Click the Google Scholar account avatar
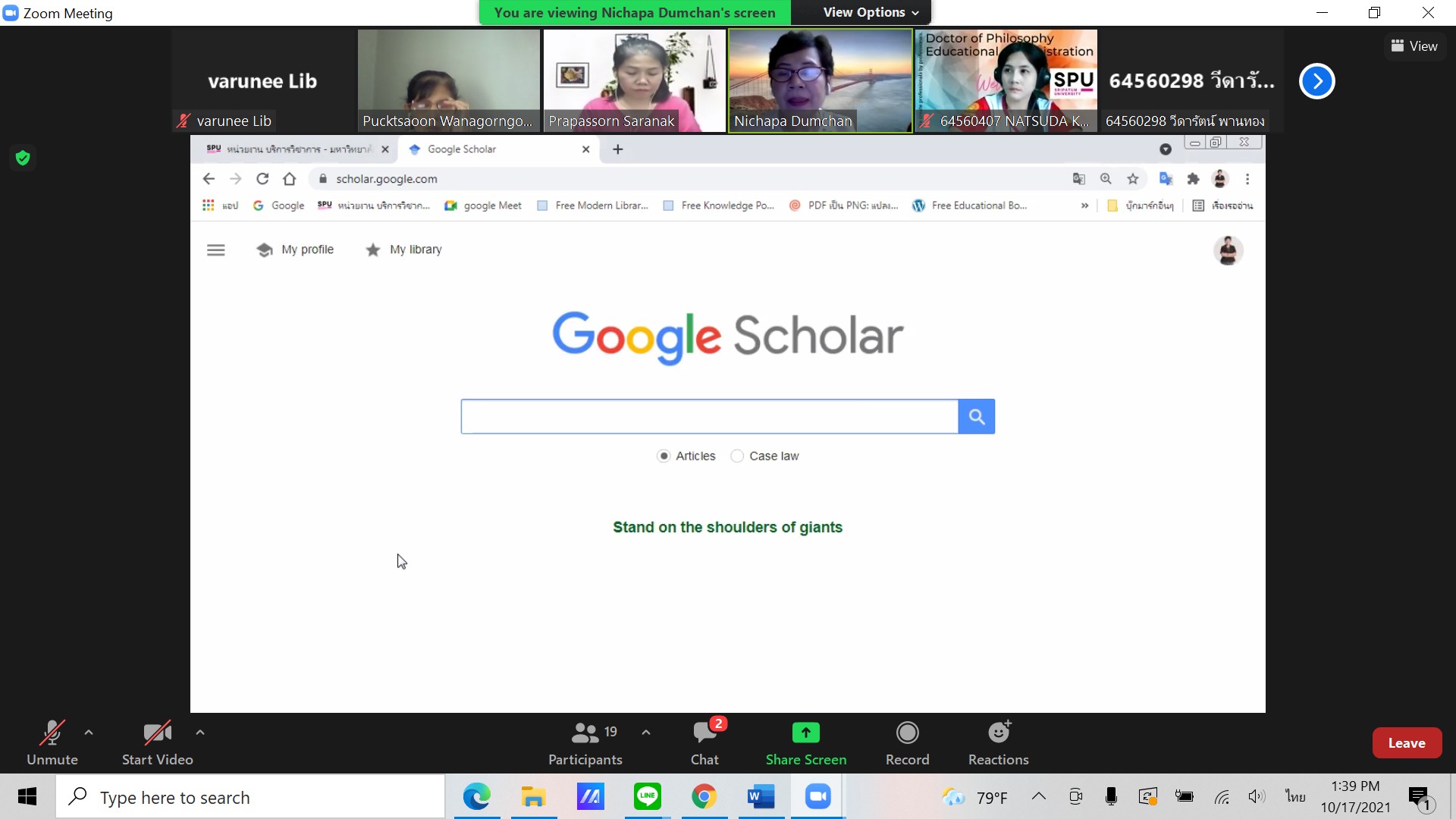 coord(1228,250)
